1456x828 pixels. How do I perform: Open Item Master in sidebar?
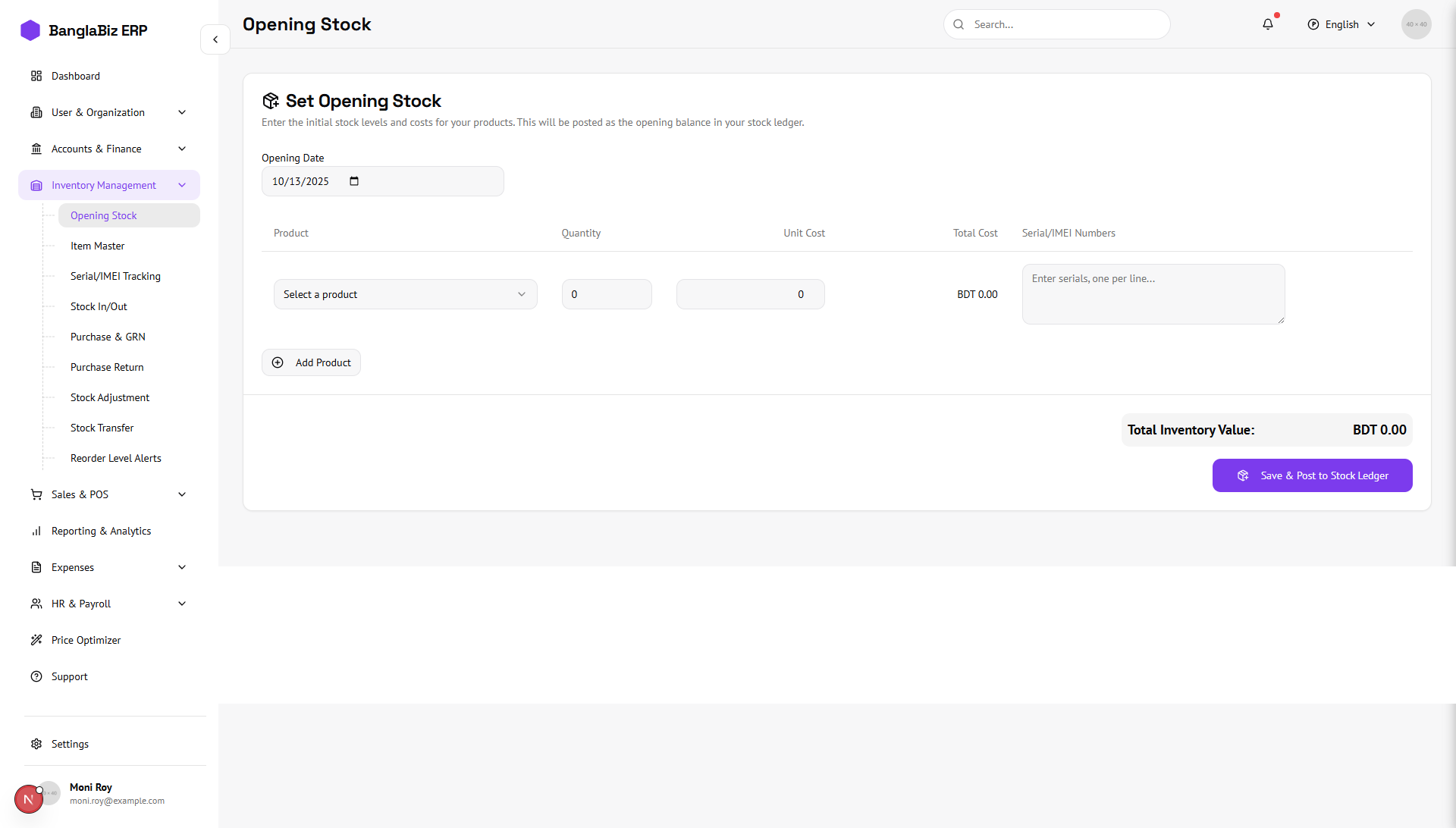(97, 246)
